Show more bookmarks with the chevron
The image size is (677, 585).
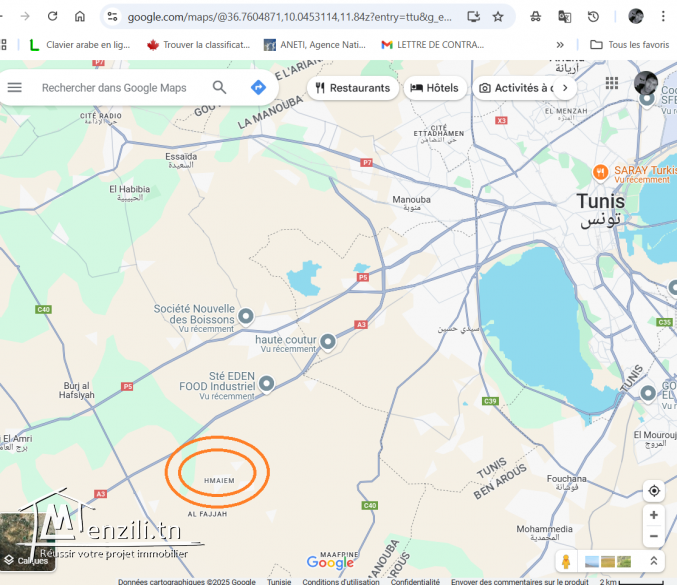[x=560, y=45]
